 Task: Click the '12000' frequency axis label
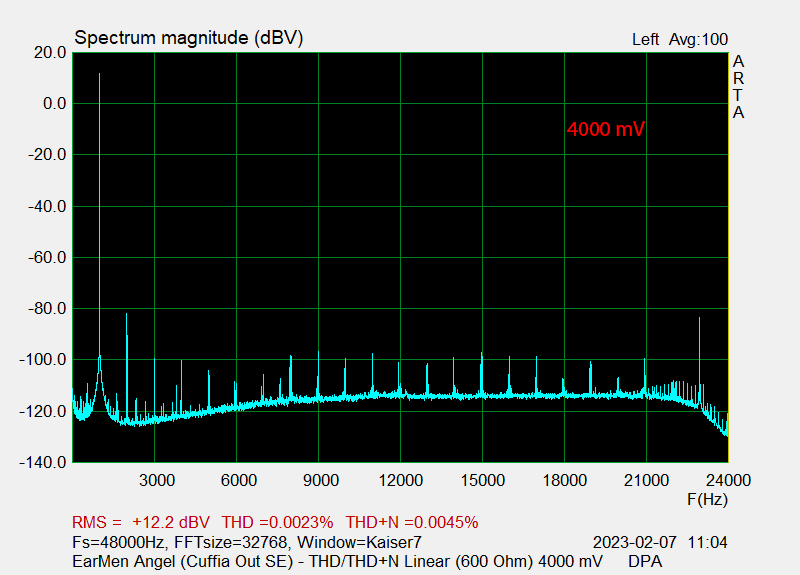(401, 480)
